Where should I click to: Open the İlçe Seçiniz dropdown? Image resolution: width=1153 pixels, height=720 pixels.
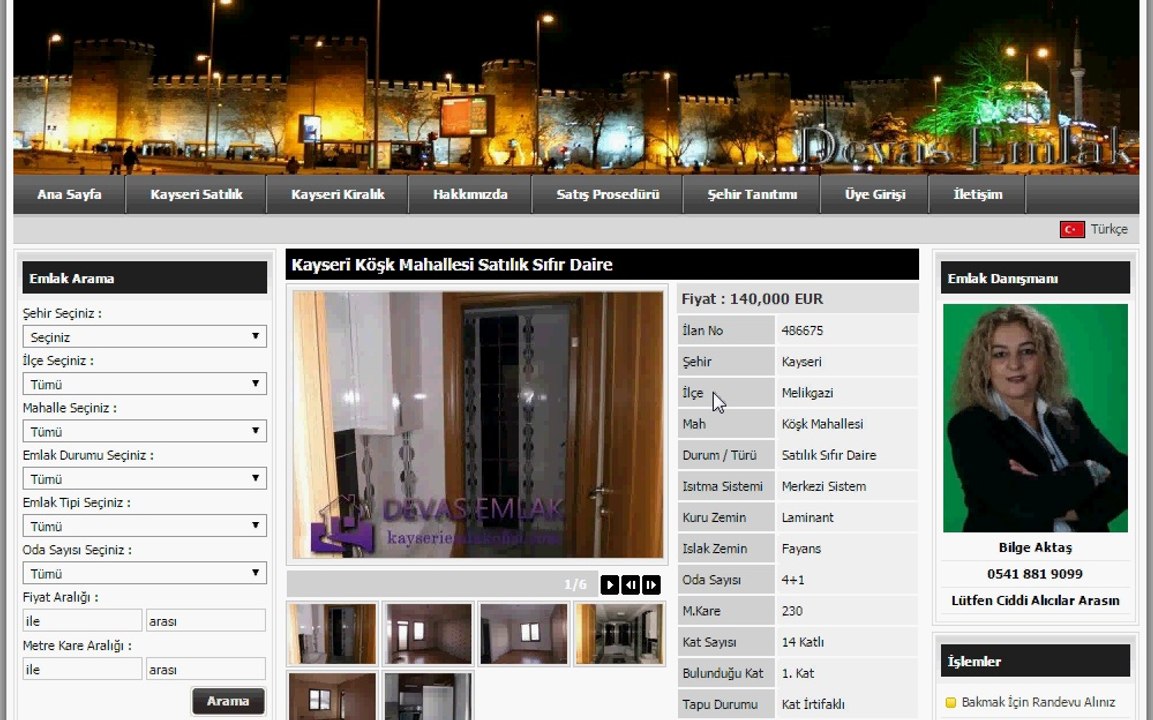(144, 384)
